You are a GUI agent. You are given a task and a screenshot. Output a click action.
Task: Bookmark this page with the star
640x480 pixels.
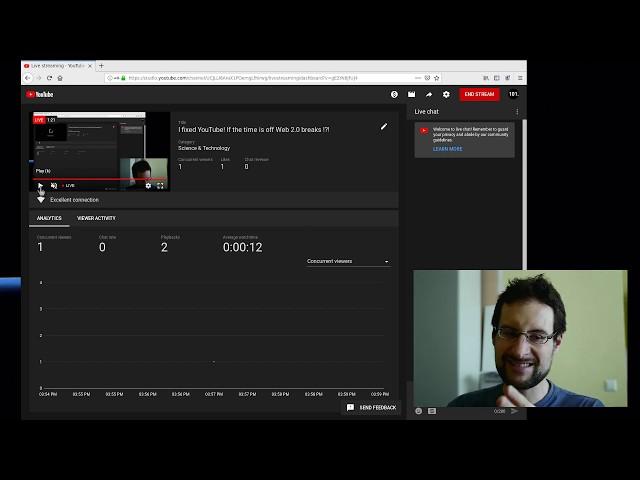tap(436, 78)
